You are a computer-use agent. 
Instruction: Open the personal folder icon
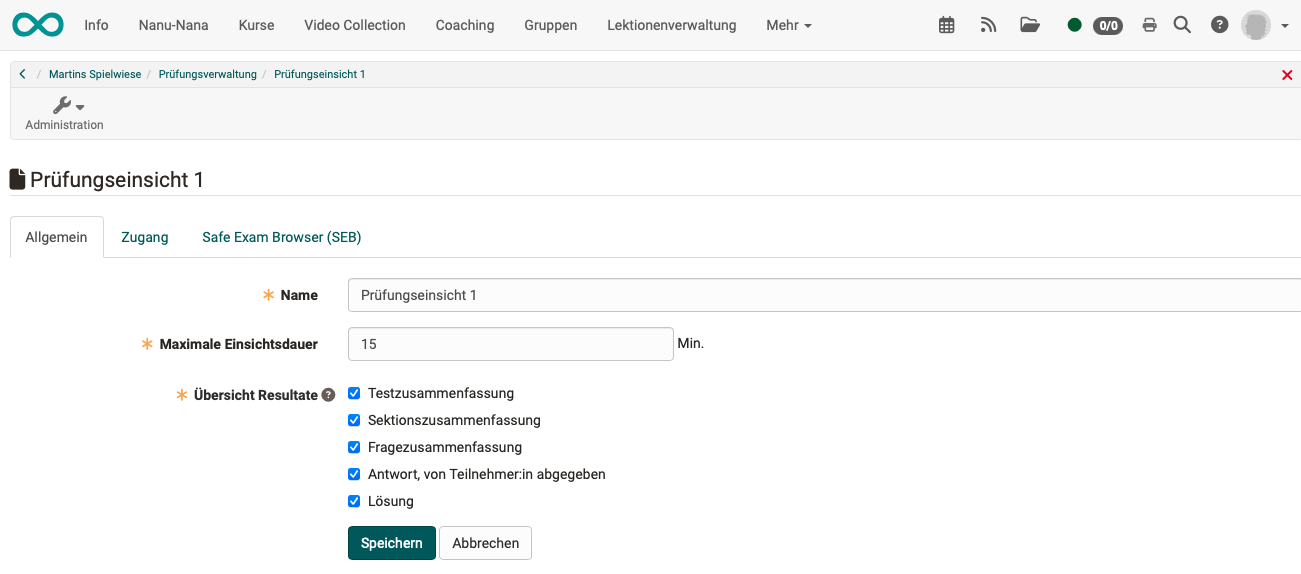tap(1030, 25)
